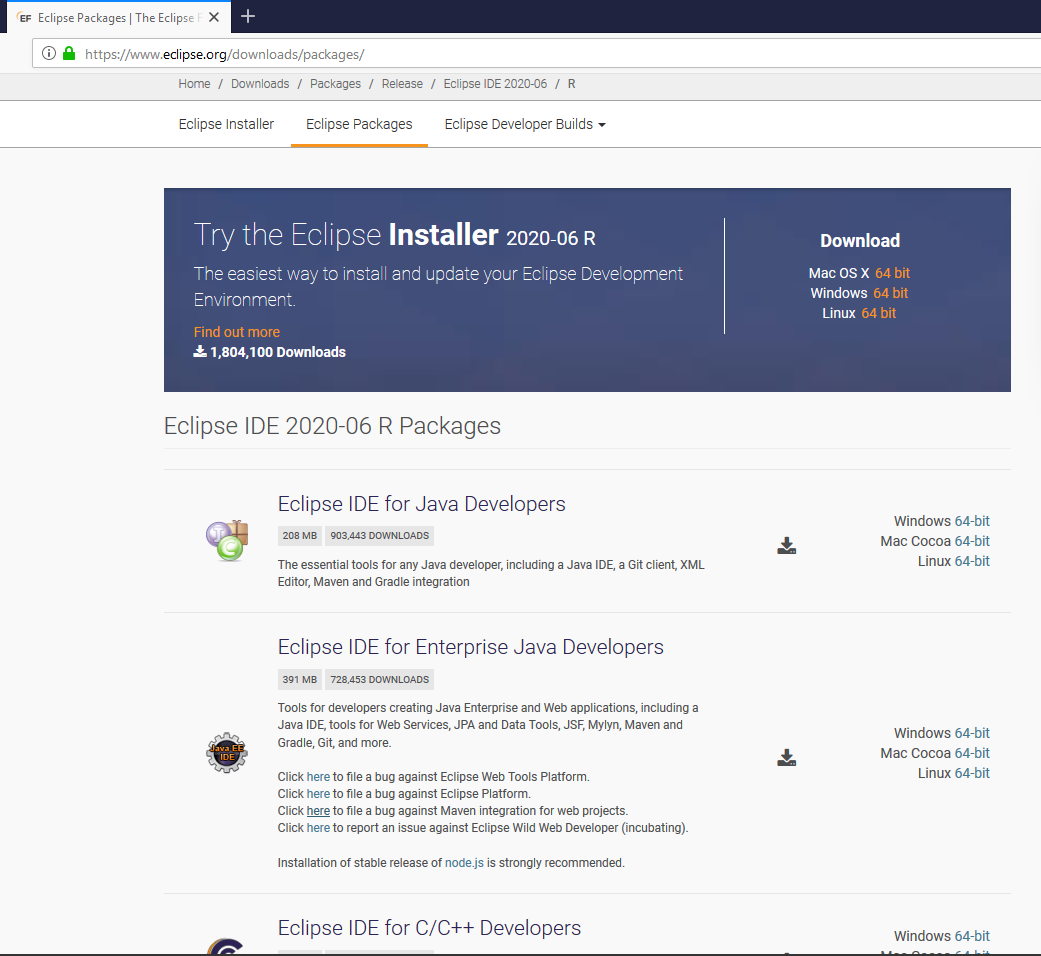Download the Windows 64 bit installer
1041x956 pixels.
click(892, 292)
